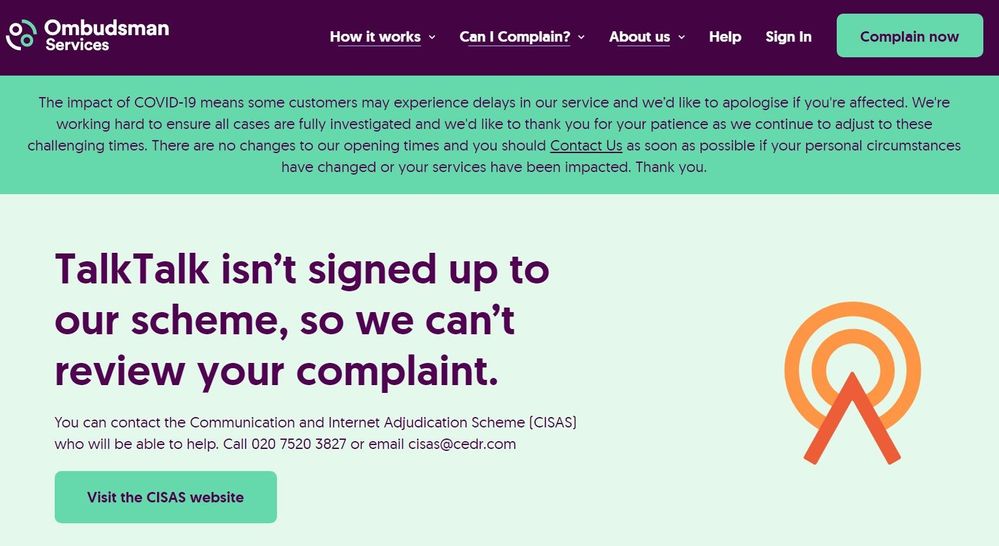Viewport: 999px width, 546px height.
Task: Open the Can I Complain? menu label
Action: click(515, 37)
